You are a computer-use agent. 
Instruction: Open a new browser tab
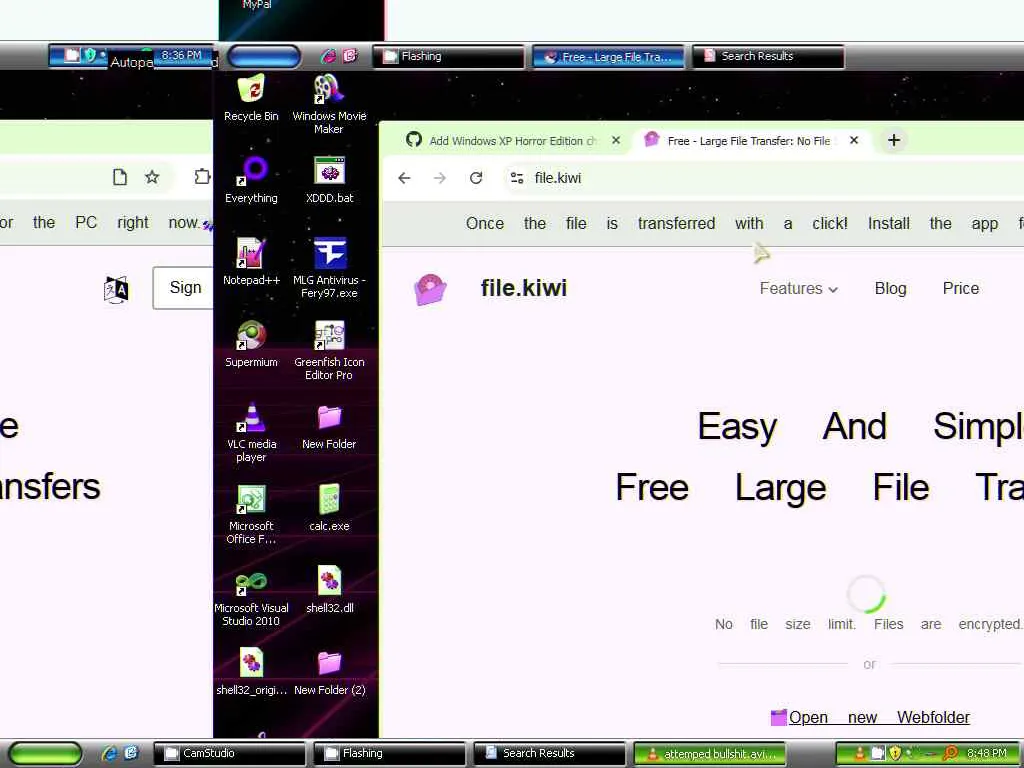[x=894, y=140]
